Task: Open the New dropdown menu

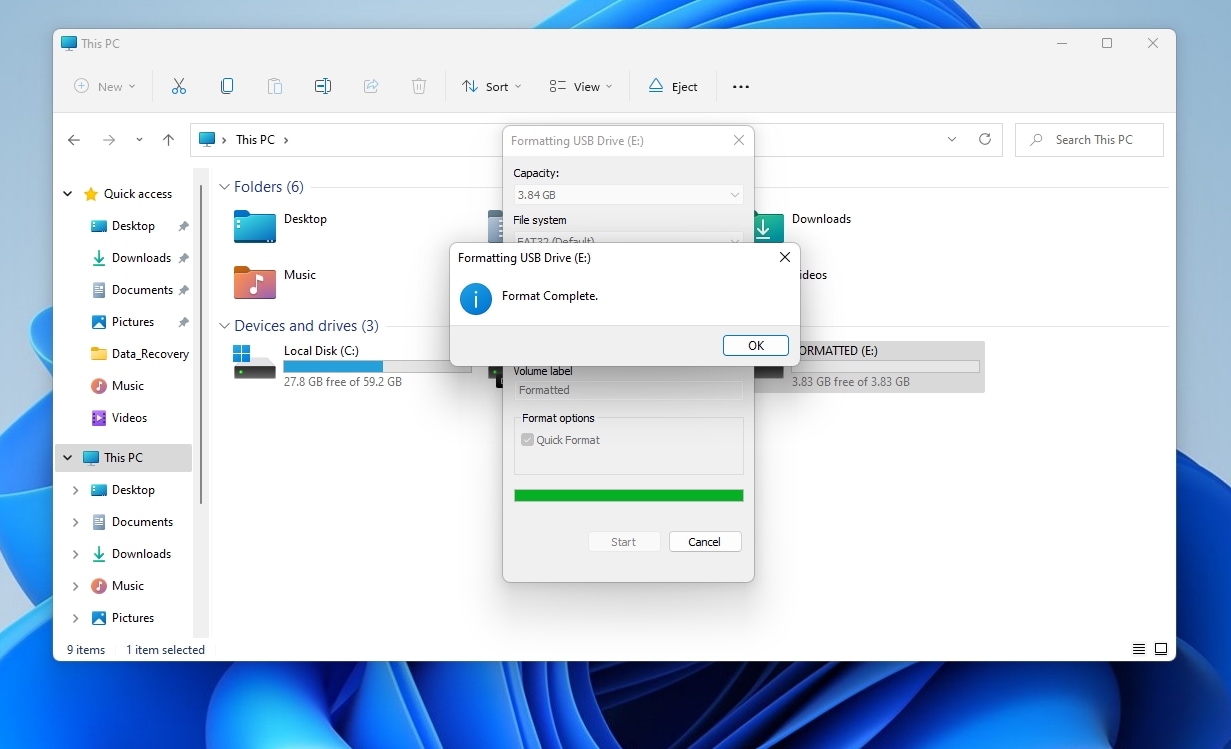Action: pos(105,87)
